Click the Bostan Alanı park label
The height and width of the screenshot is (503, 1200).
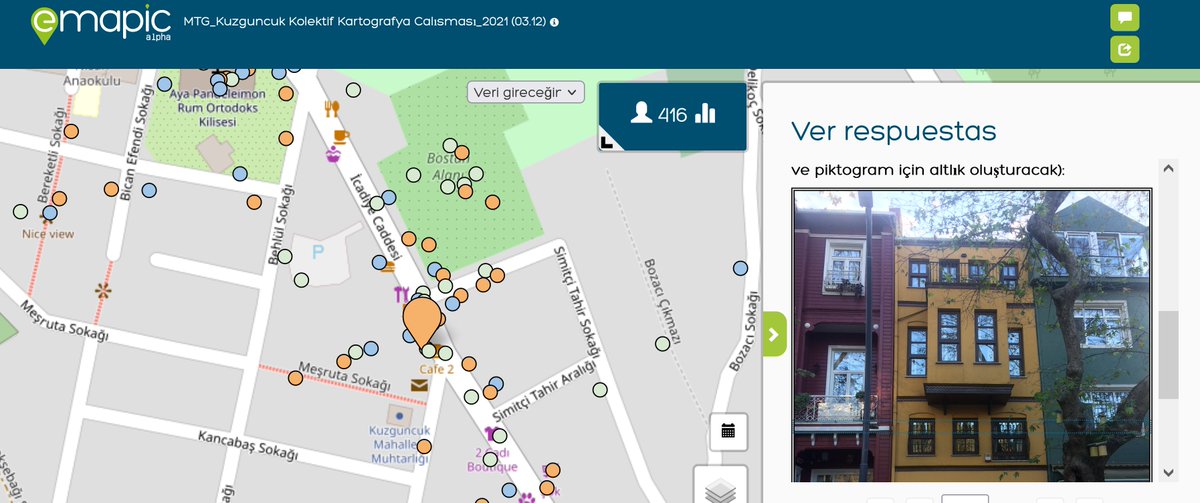coord(447,166)
